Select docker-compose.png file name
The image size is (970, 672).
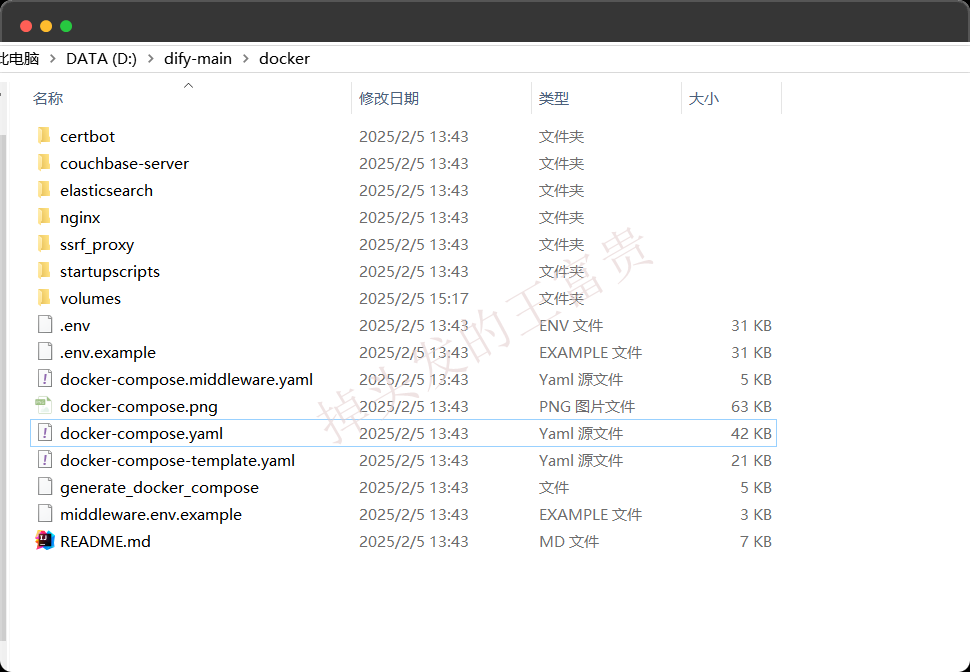(x=139, y=407)
